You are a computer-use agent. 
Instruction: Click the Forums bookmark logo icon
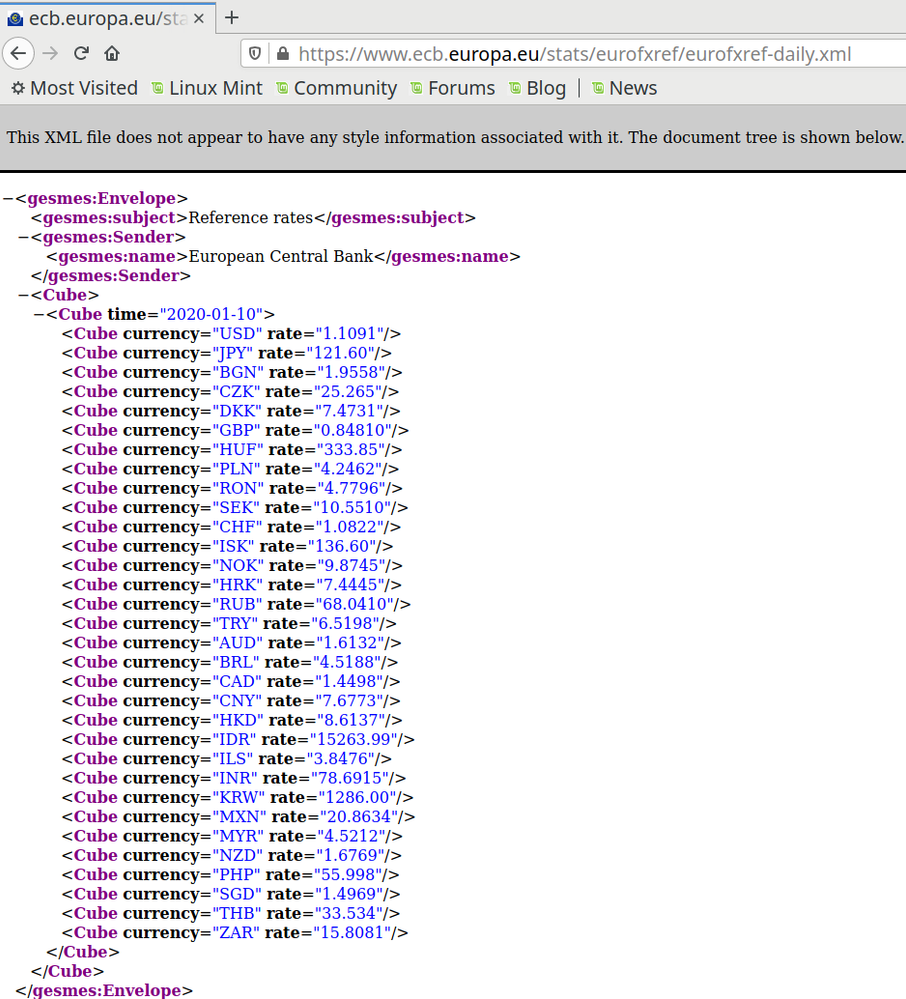(x=417, y=88)
